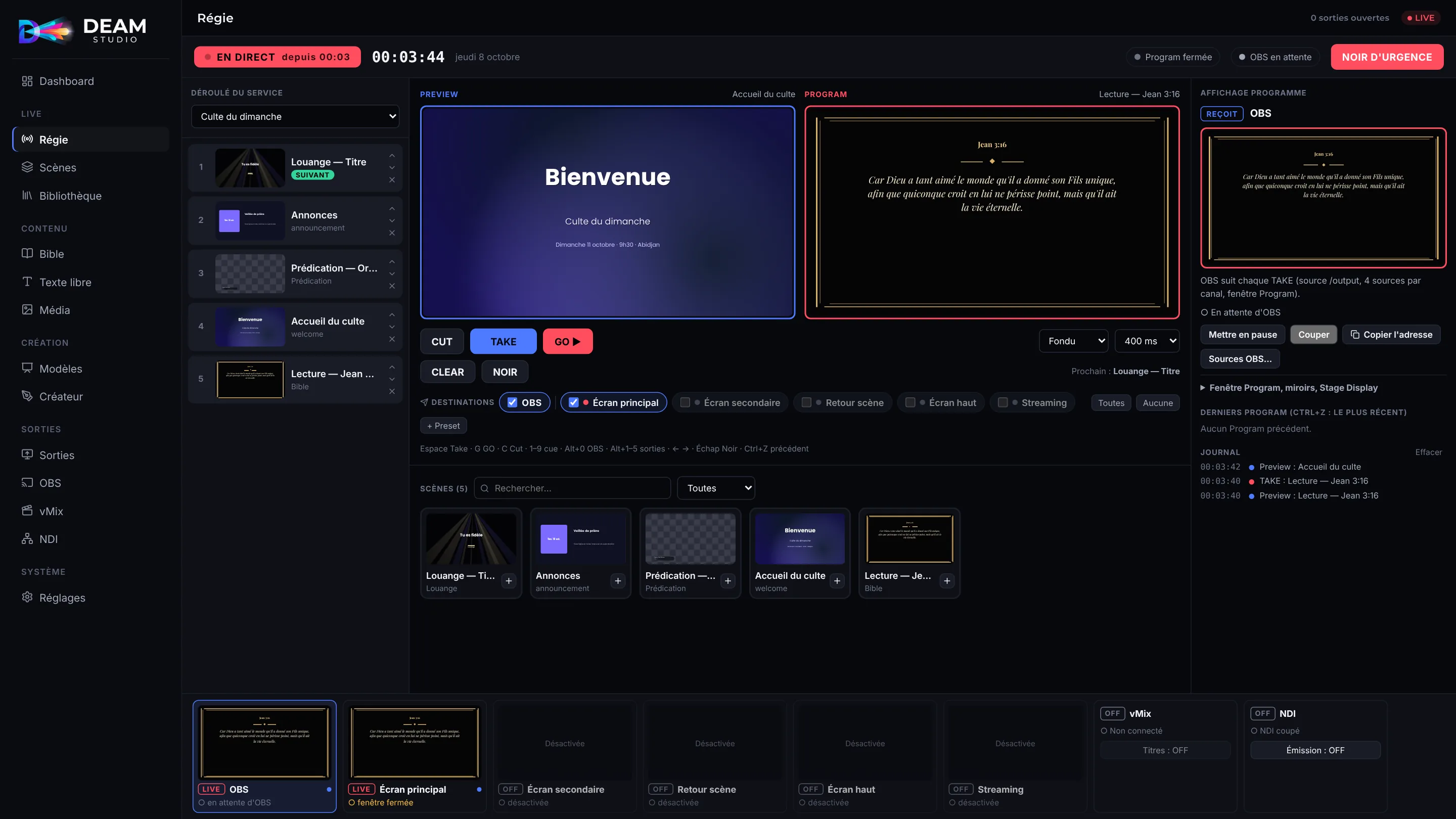Click Copier l'adresse button
Viewport: 1456px width, 819px height.
point(1392,335)
